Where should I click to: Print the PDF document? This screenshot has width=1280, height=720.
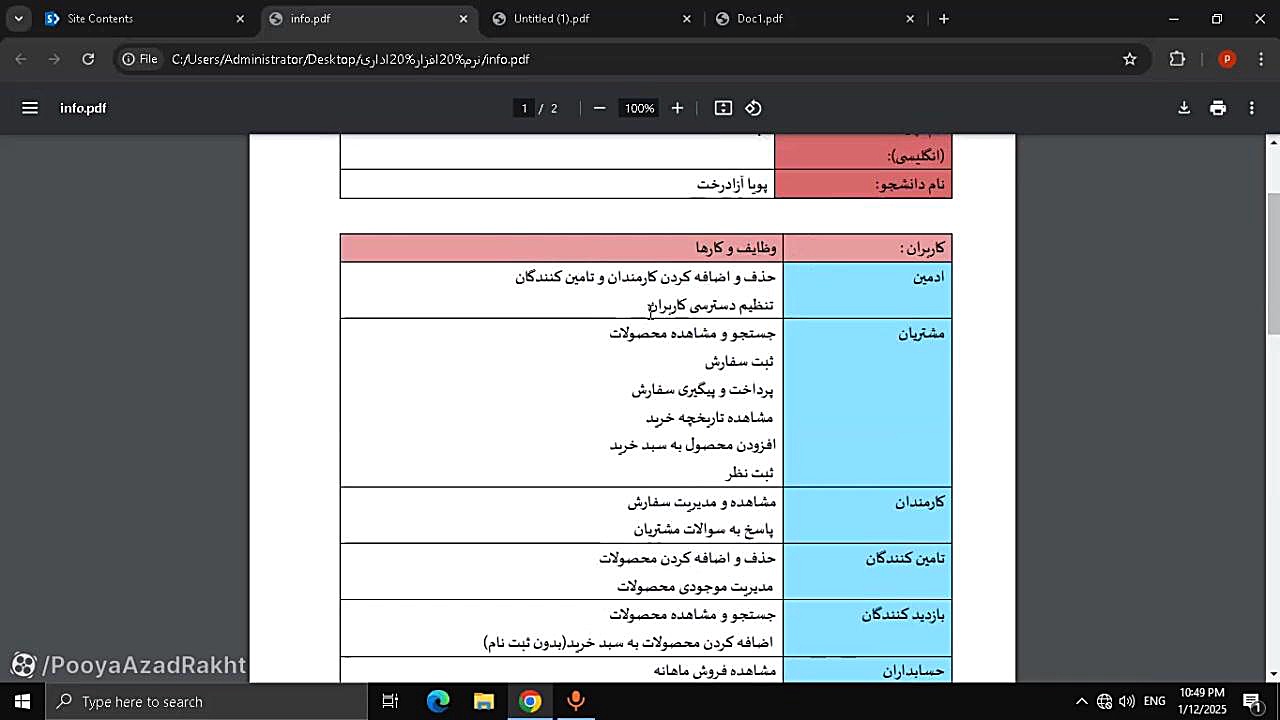pos(1218,108)
